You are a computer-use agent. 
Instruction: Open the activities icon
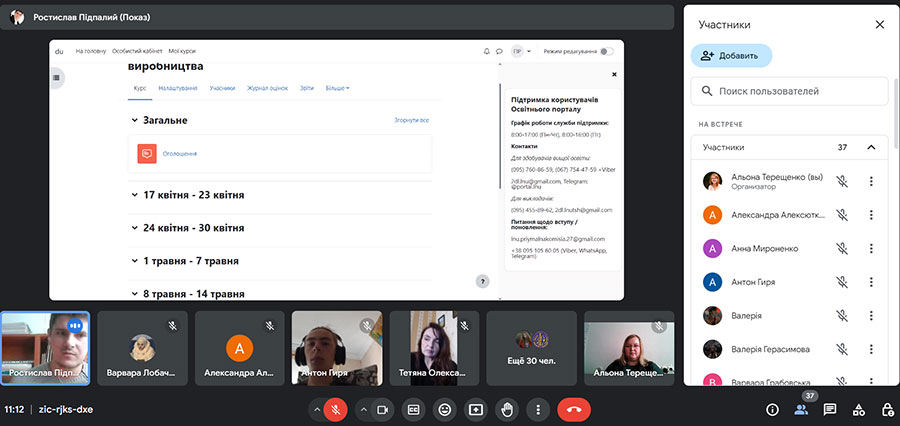pos(859,409)
